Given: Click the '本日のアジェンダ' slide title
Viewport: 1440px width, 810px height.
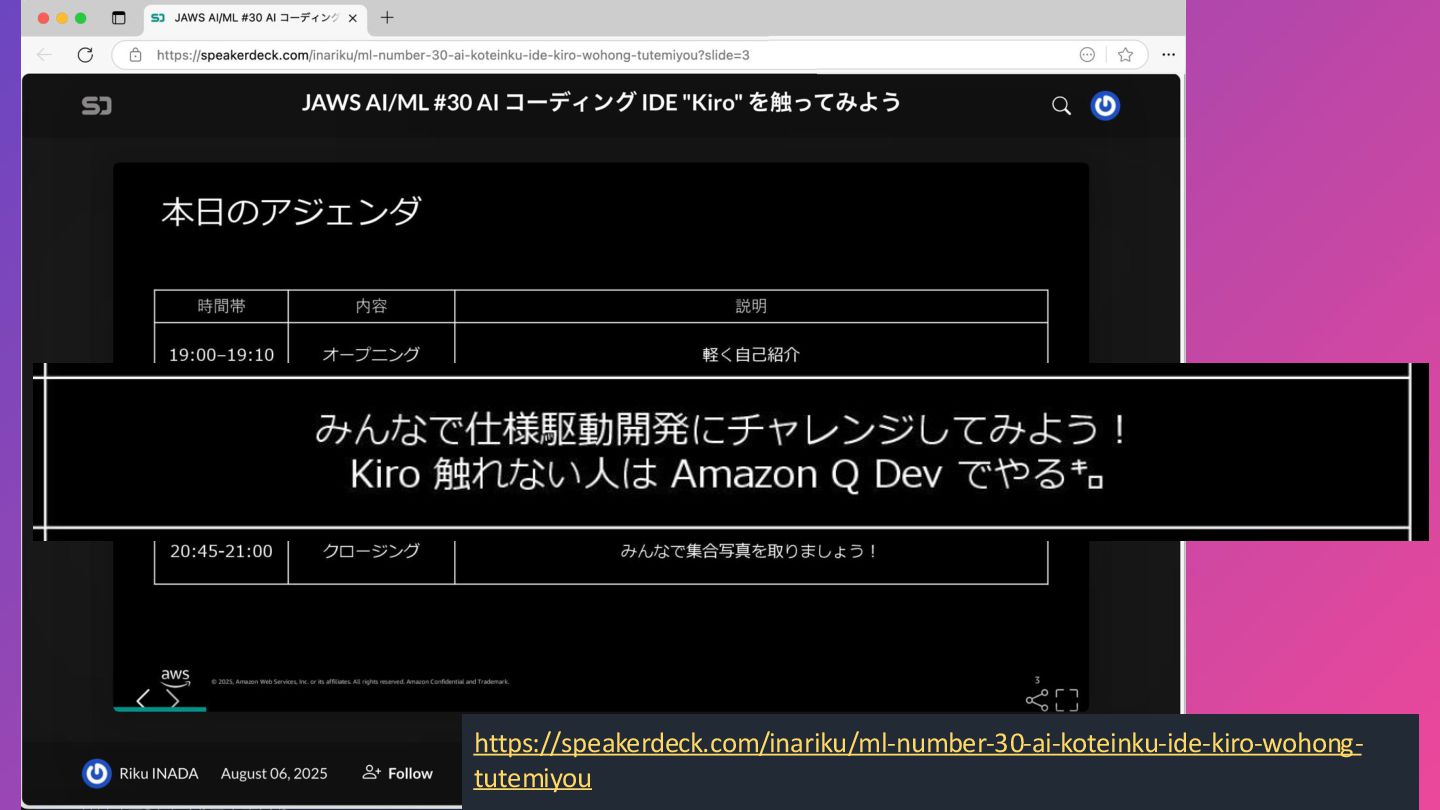Looking at the screenshot, I should pyautogui.click(x=291, y=212).
